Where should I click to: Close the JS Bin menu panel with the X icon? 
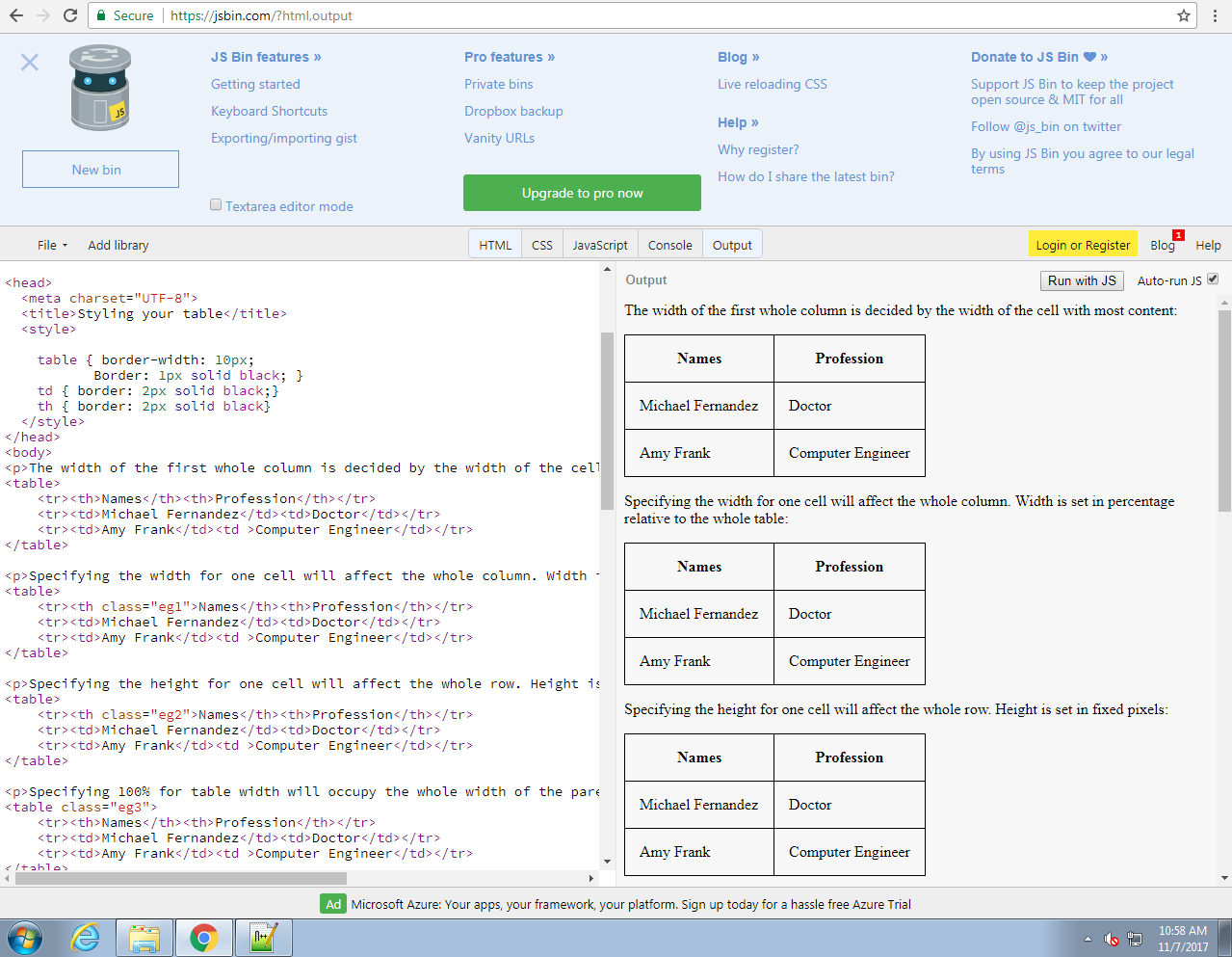30,63
